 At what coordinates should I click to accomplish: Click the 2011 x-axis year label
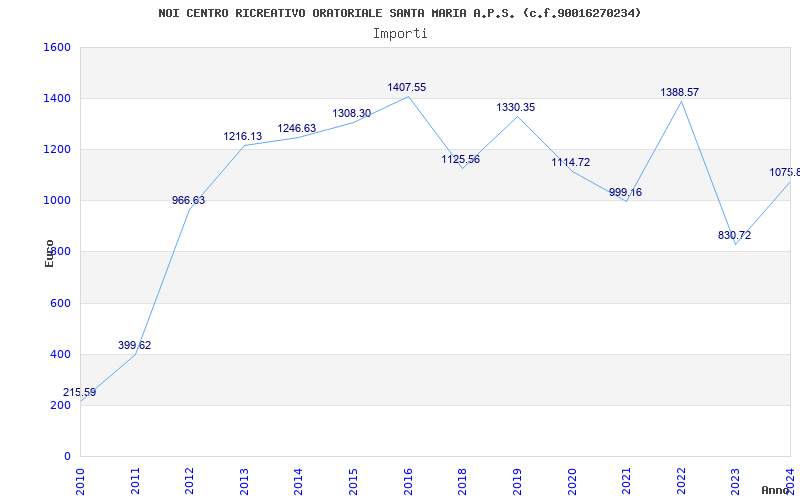pyautogui.click(x=135, y=482)
